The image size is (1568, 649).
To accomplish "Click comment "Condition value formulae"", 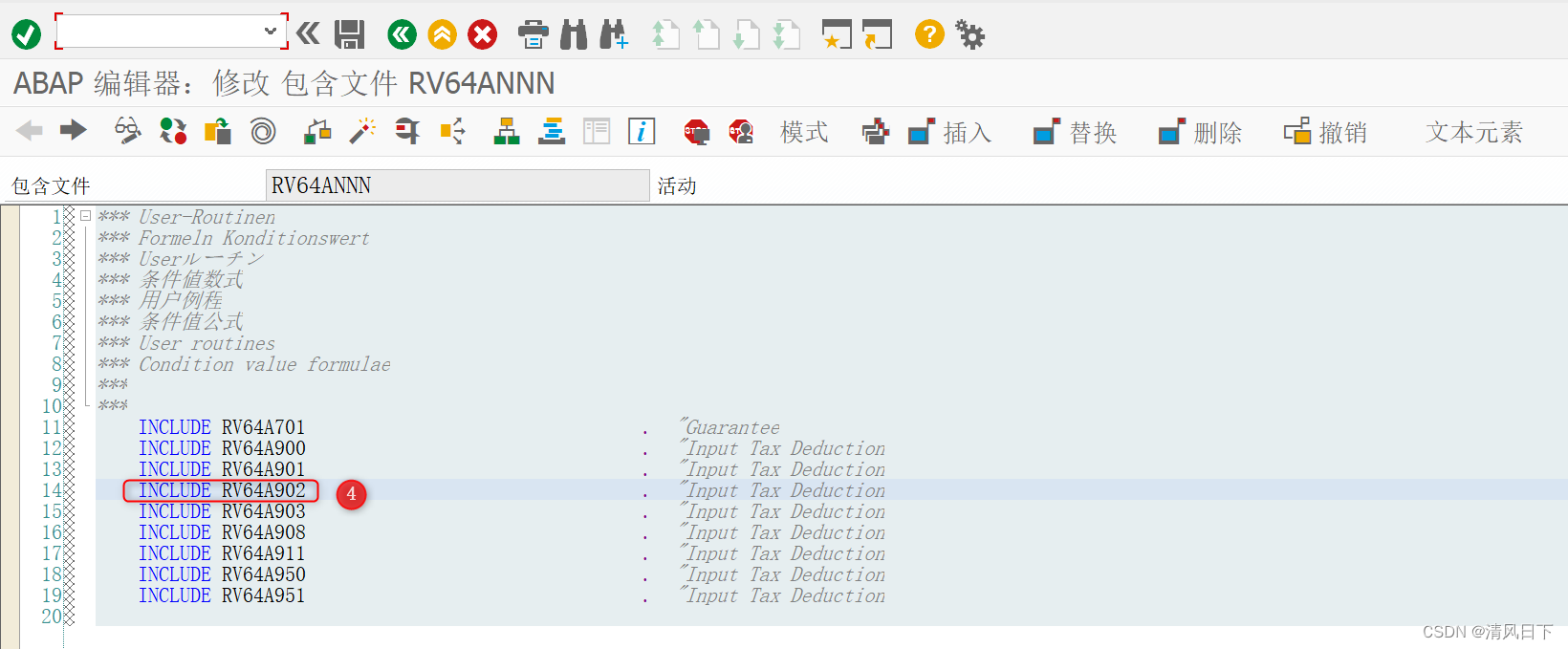I will click(265, 364).
